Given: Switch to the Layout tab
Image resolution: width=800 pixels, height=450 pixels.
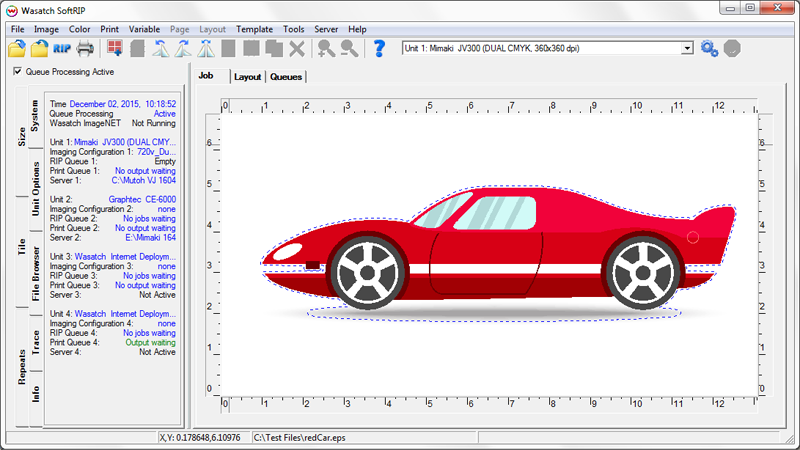Looking at the screenshot, I should point(247,77).
